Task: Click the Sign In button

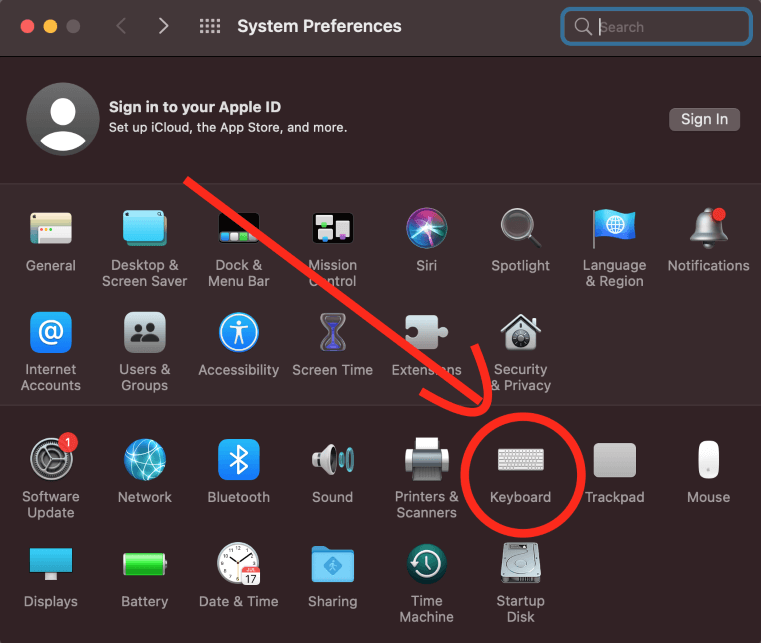Action: pos(704,119)
